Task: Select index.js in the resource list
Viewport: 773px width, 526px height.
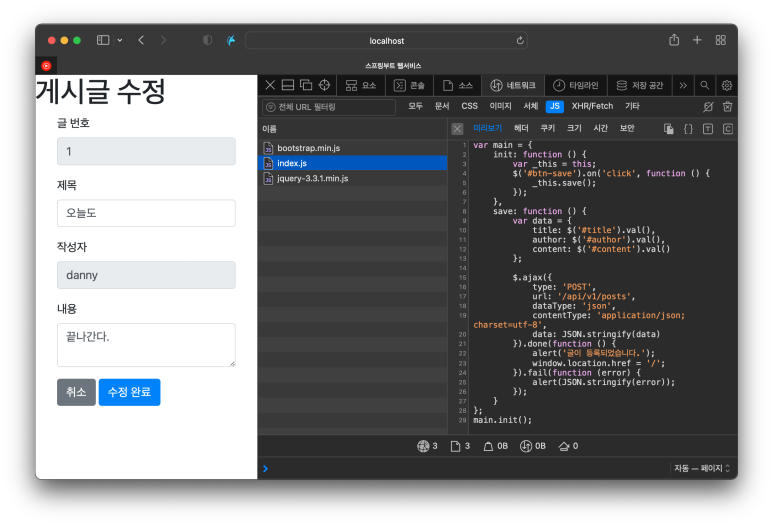Action: pos(352,163)
